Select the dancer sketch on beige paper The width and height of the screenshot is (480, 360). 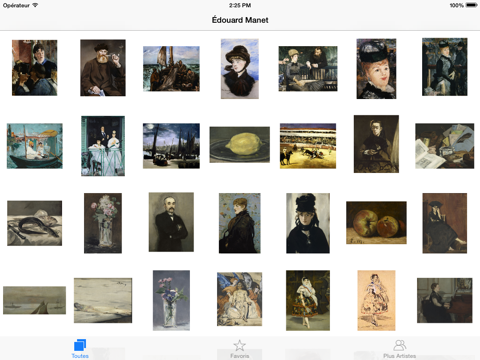pyautogui.click(x=376, y=300)
